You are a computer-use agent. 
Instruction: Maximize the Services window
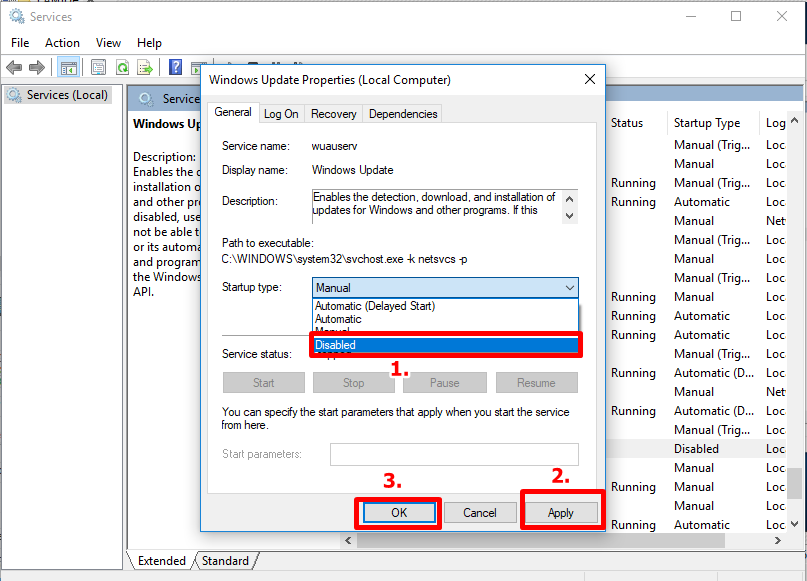tap(736, 16)
